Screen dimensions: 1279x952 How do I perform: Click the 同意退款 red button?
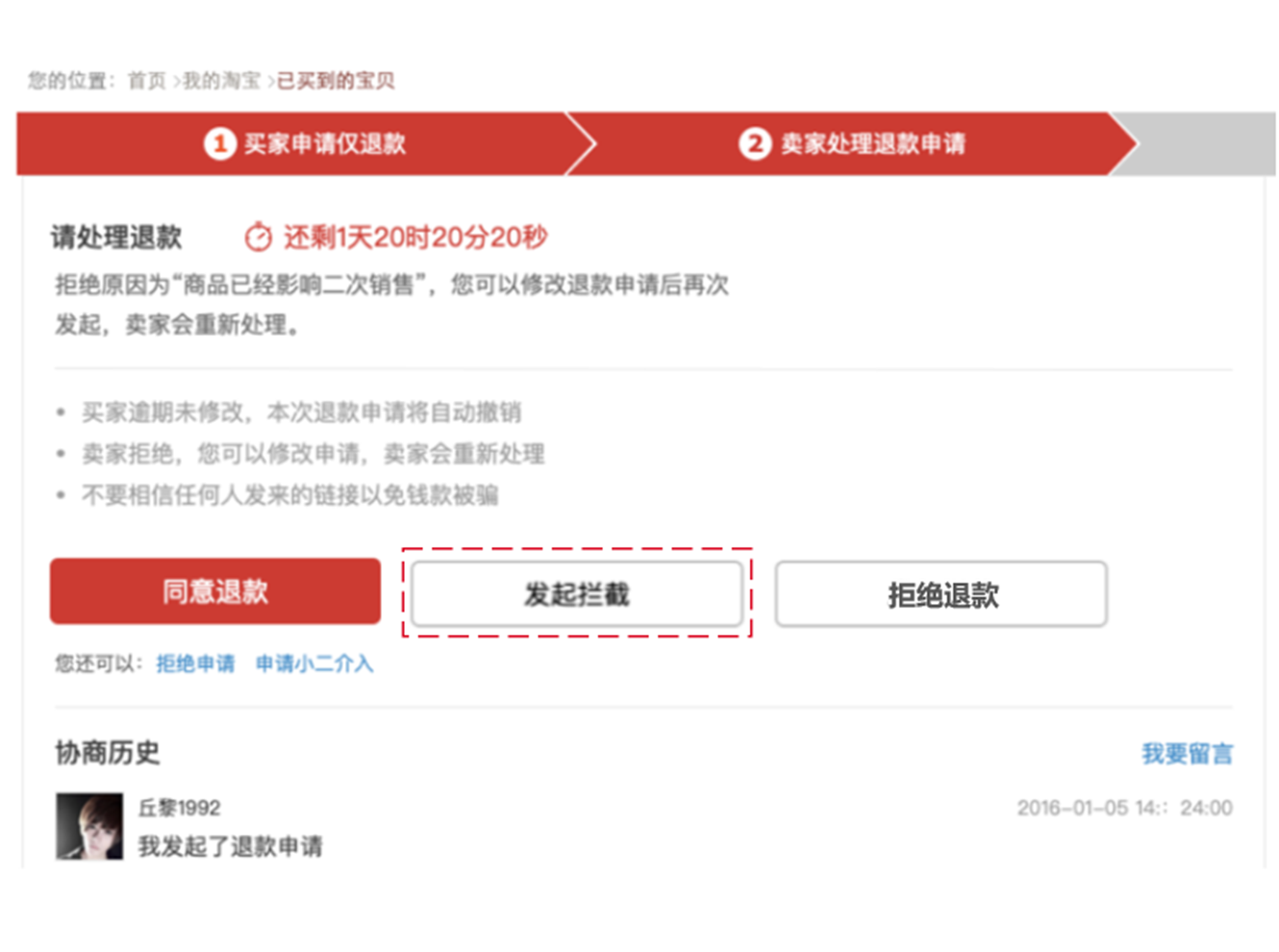point(215,591)
